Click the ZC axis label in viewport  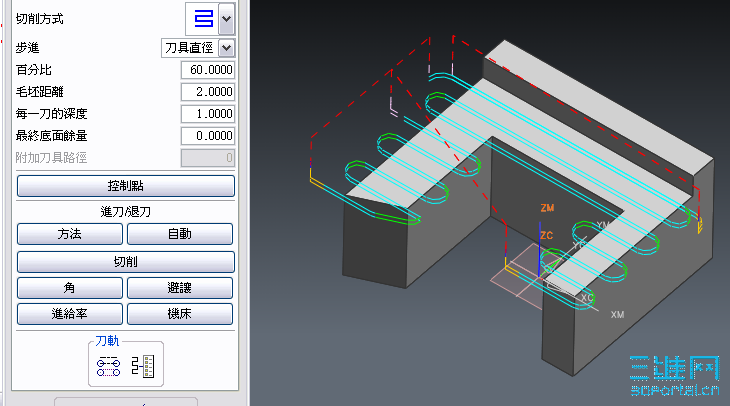coord(547,236)
